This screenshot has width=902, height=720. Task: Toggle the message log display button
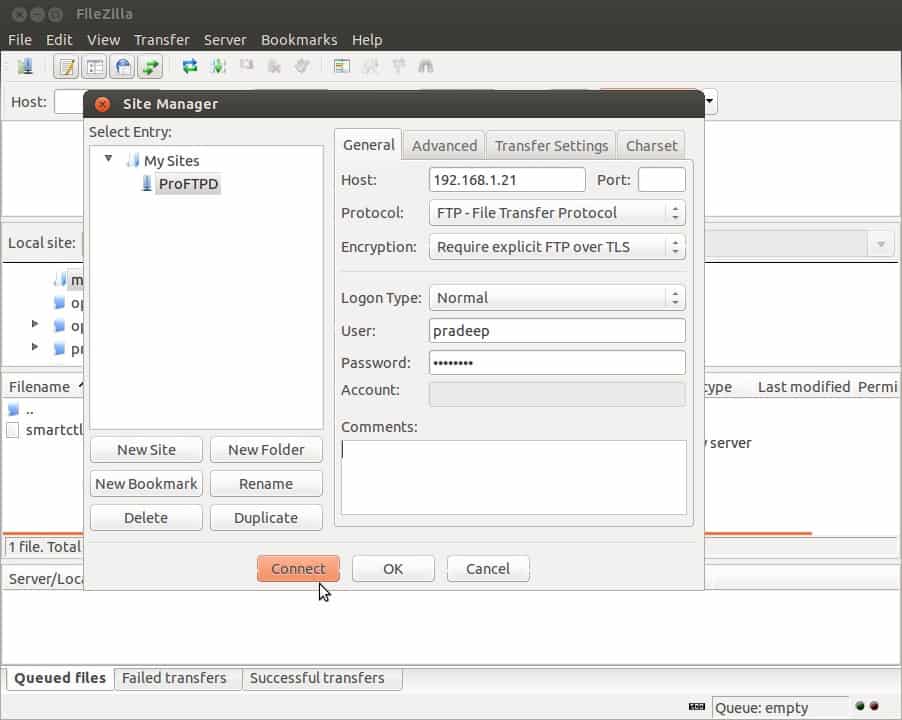pos(66,67)
